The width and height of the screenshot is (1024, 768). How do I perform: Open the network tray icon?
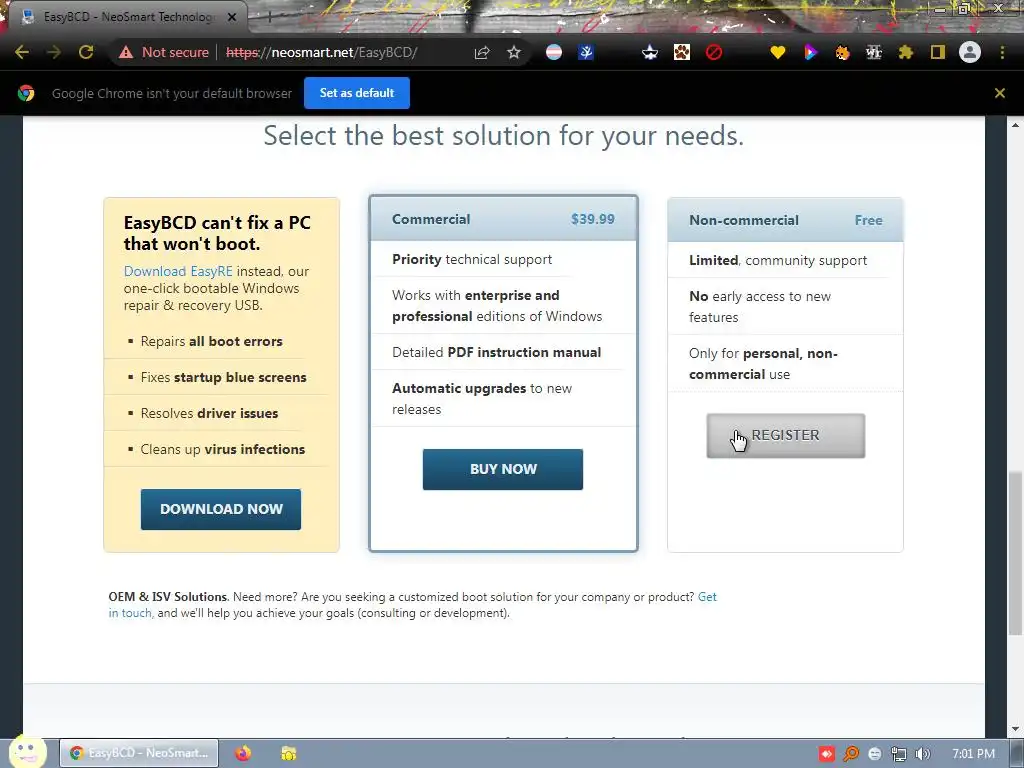pyautogui.click(x=899, y=754)
